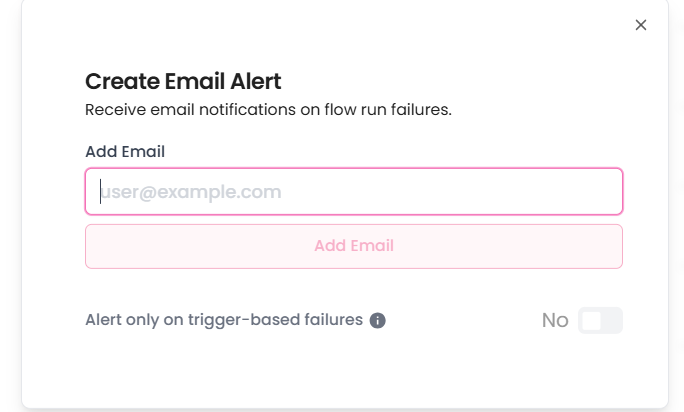The image size is (684, 412).
Task: Click the 'example.com' part of the placeholder
Action: (x=219, y=192)
